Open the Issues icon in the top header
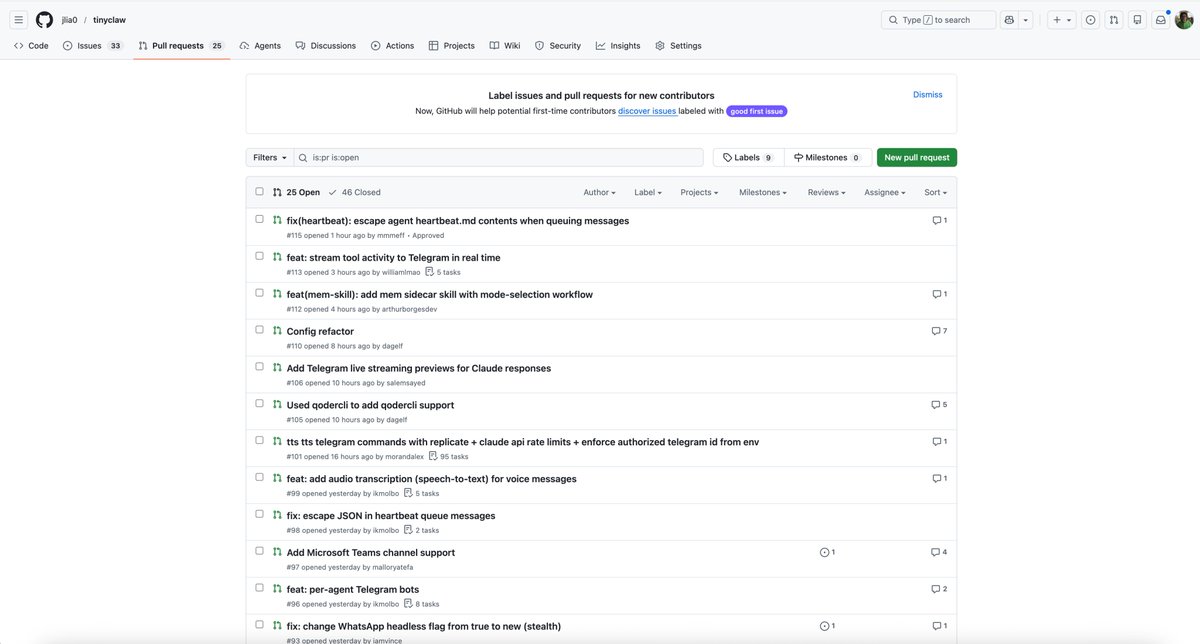 tap(1090, 20)
